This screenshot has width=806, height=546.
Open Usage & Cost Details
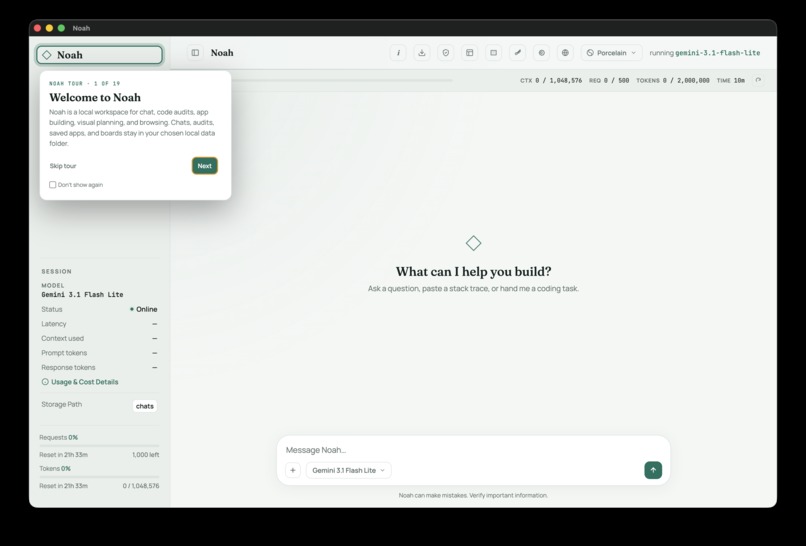(x=80, y=382)
